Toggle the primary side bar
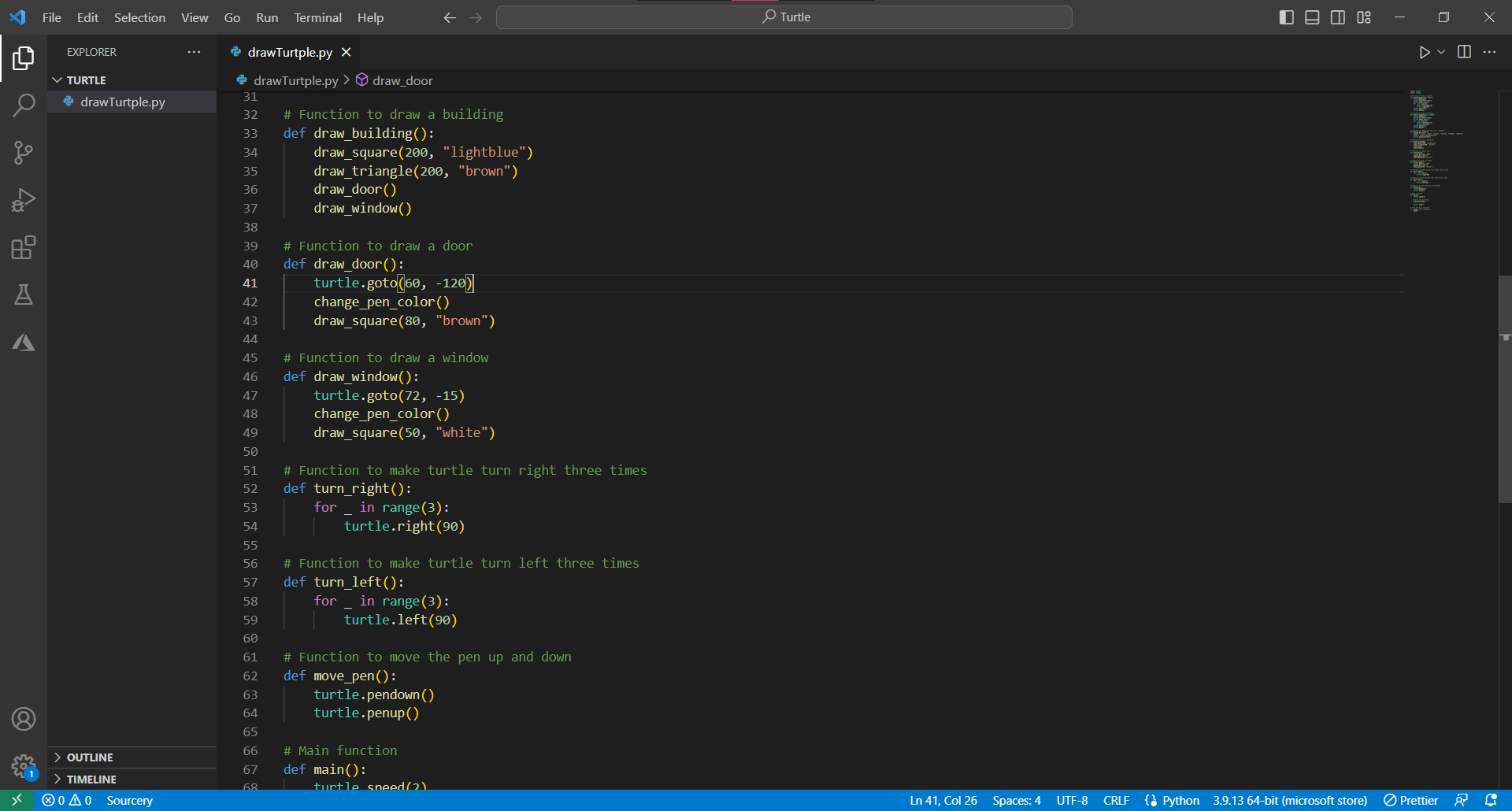This screenshot has width=1512, height=811. pos(1286,17)
